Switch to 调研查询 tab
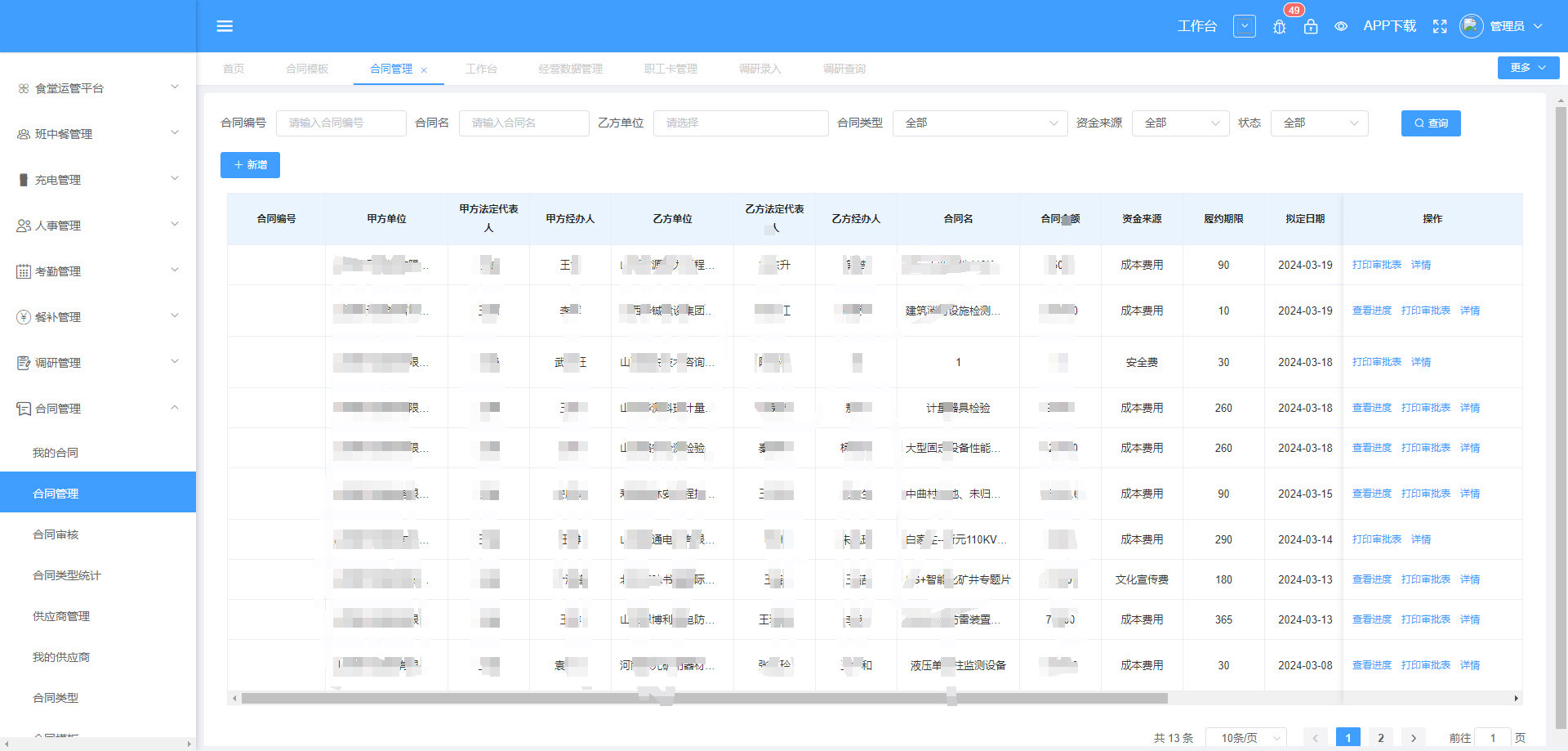This screenshot has width=1568, height=751. [844, 69]
